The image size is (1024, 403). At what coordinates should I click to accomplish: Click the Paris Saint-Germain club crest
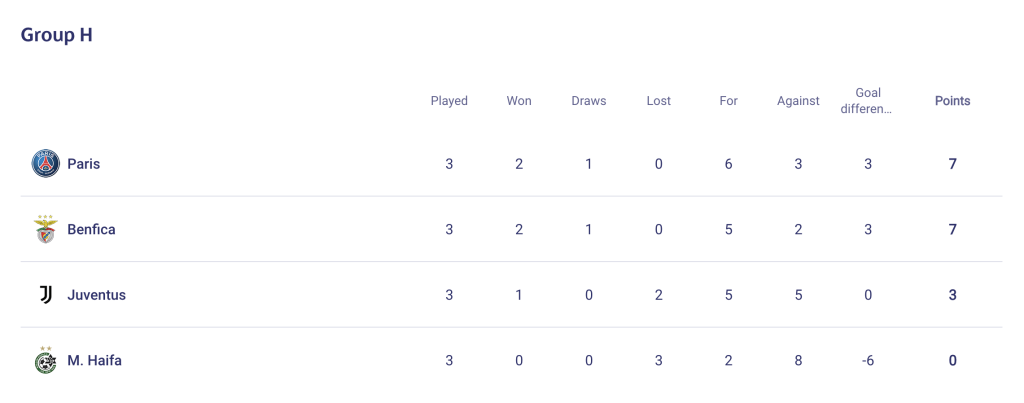[46, 163]
